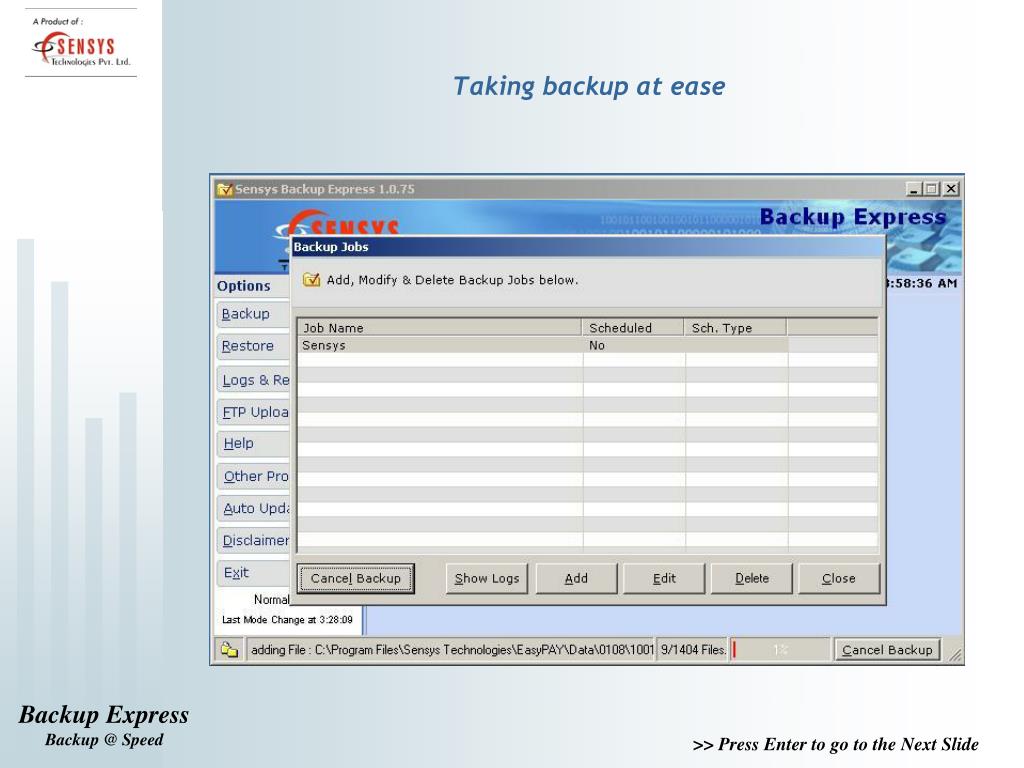Screen dimensions: 1024x768
Task: Click the folder icon in the status bar
Action: click(x=229, y=650)
